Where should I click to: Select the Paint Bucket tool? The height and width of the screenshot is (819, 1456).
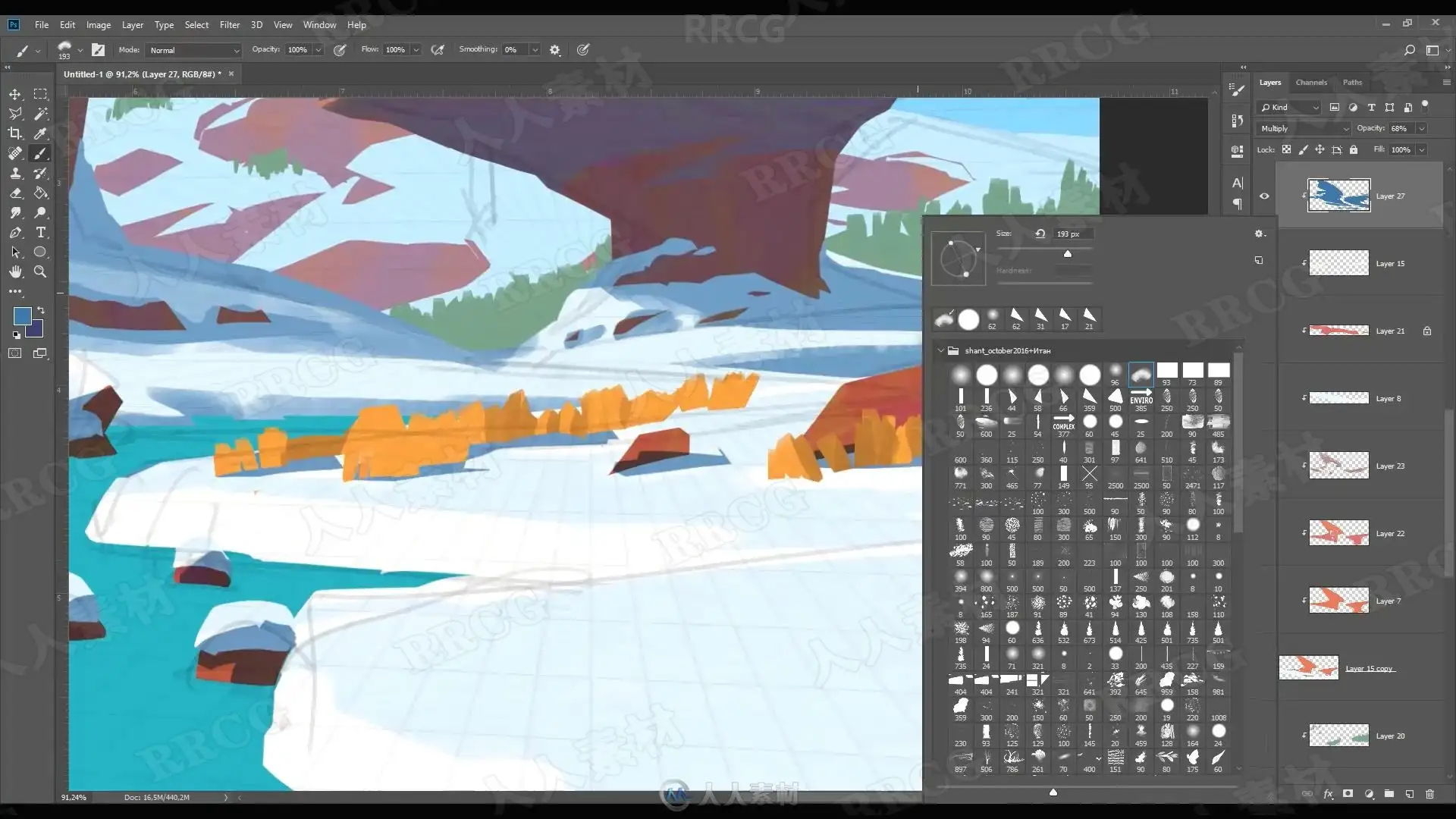pos(41,193)
